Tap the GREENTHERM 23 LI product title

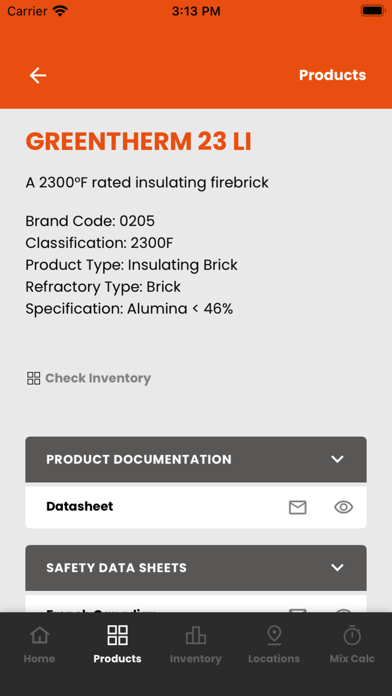pos(139,142)
